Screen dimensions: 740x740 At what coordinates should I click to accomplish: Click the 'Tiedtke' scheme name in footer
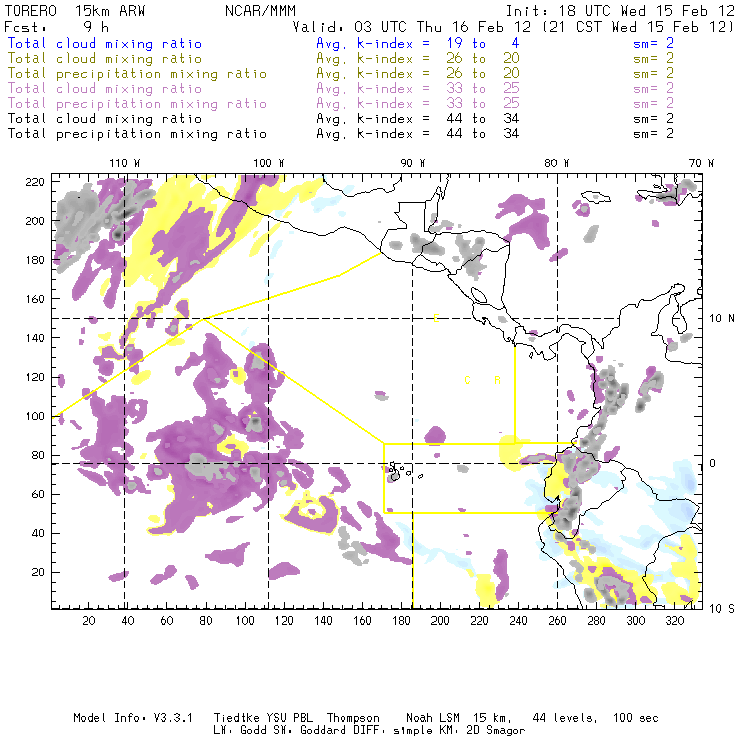click(236, 718)
